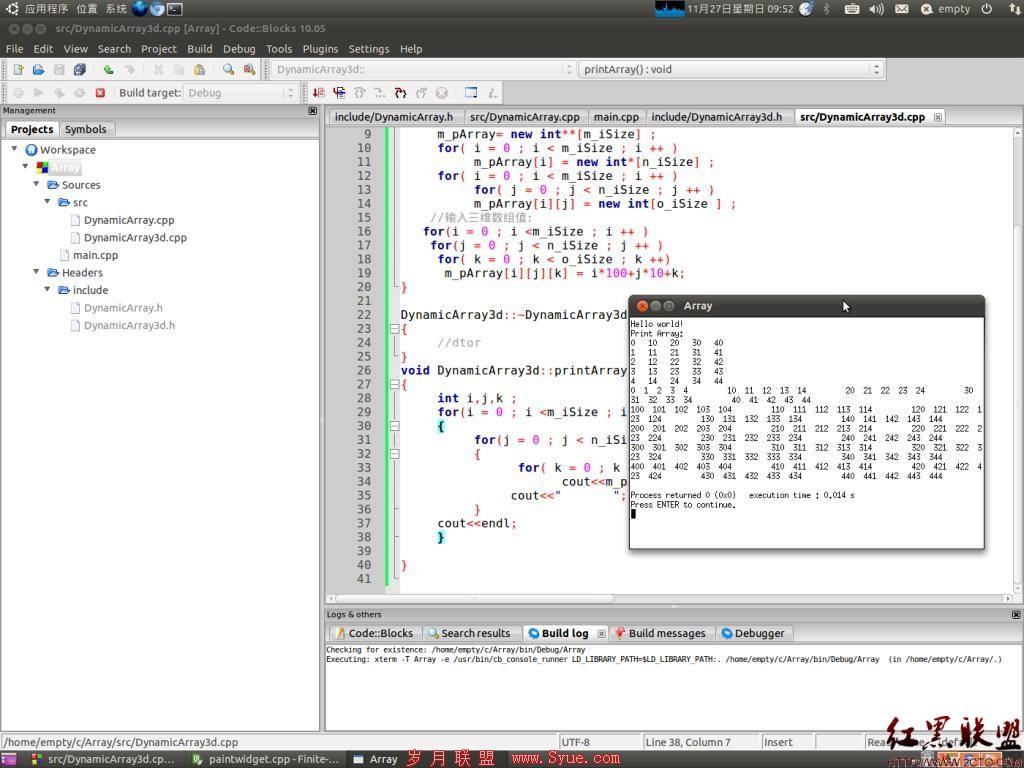This screenshot has width=1024, height=768.
Task: Click the Undo toolbar icon
Action: 108,69
